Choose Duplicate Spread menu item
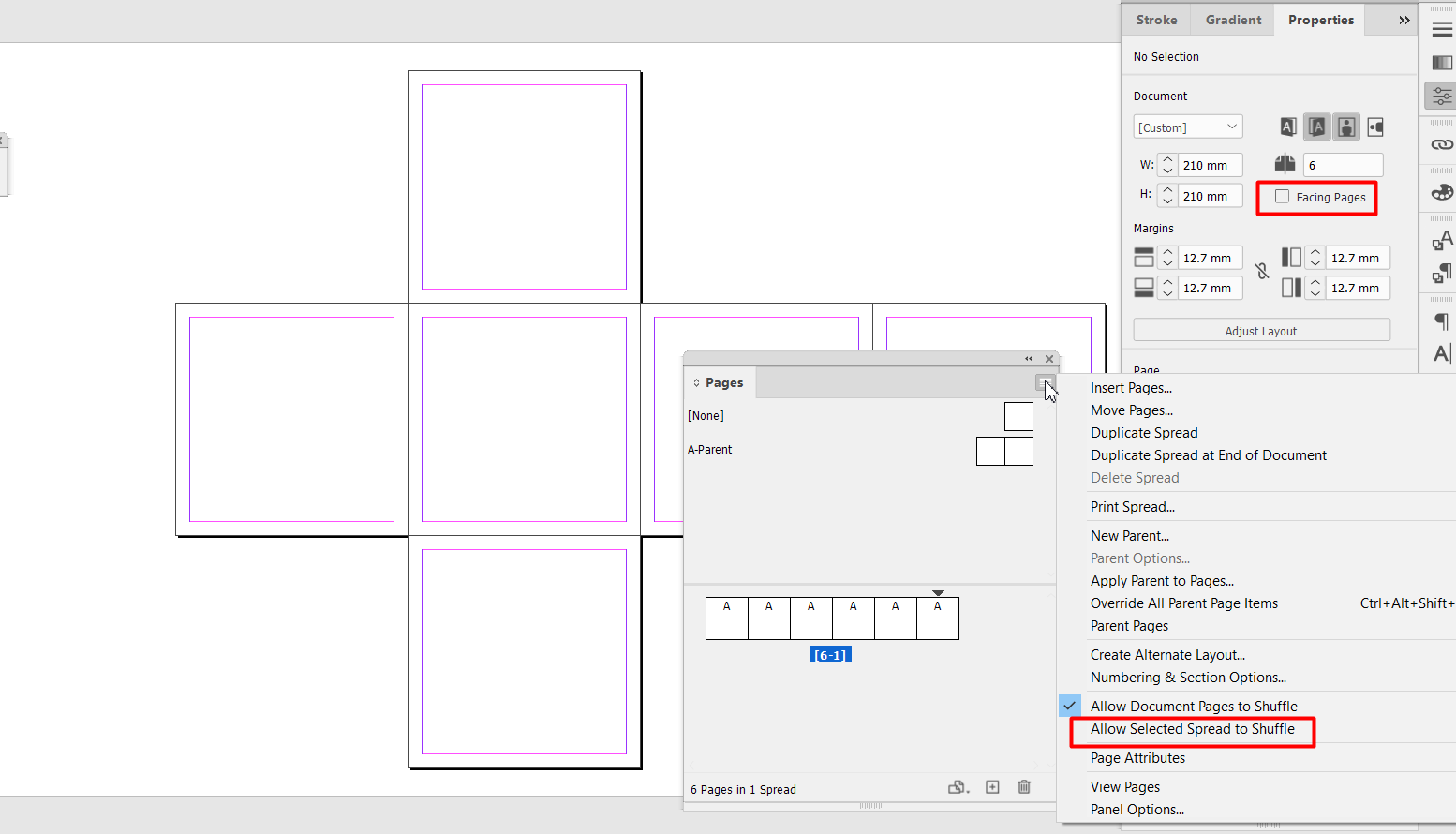1456x834 pixels. (x=1144, y=433)
